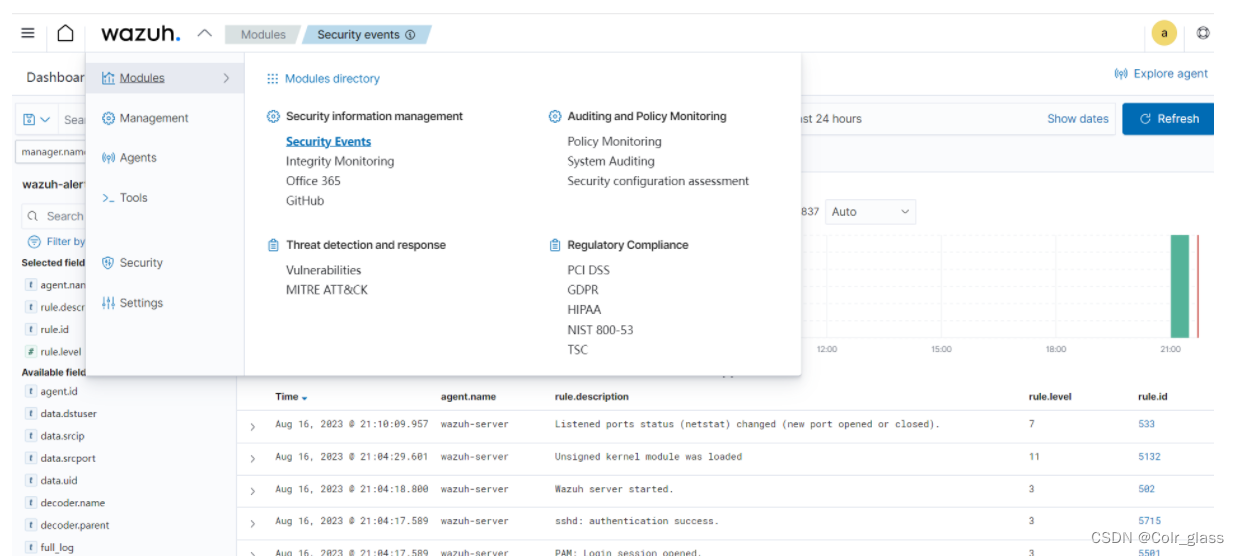Open Policy Monitoring module
Viewport: 1239px width, 556px height.
click(x=614, y=142)
